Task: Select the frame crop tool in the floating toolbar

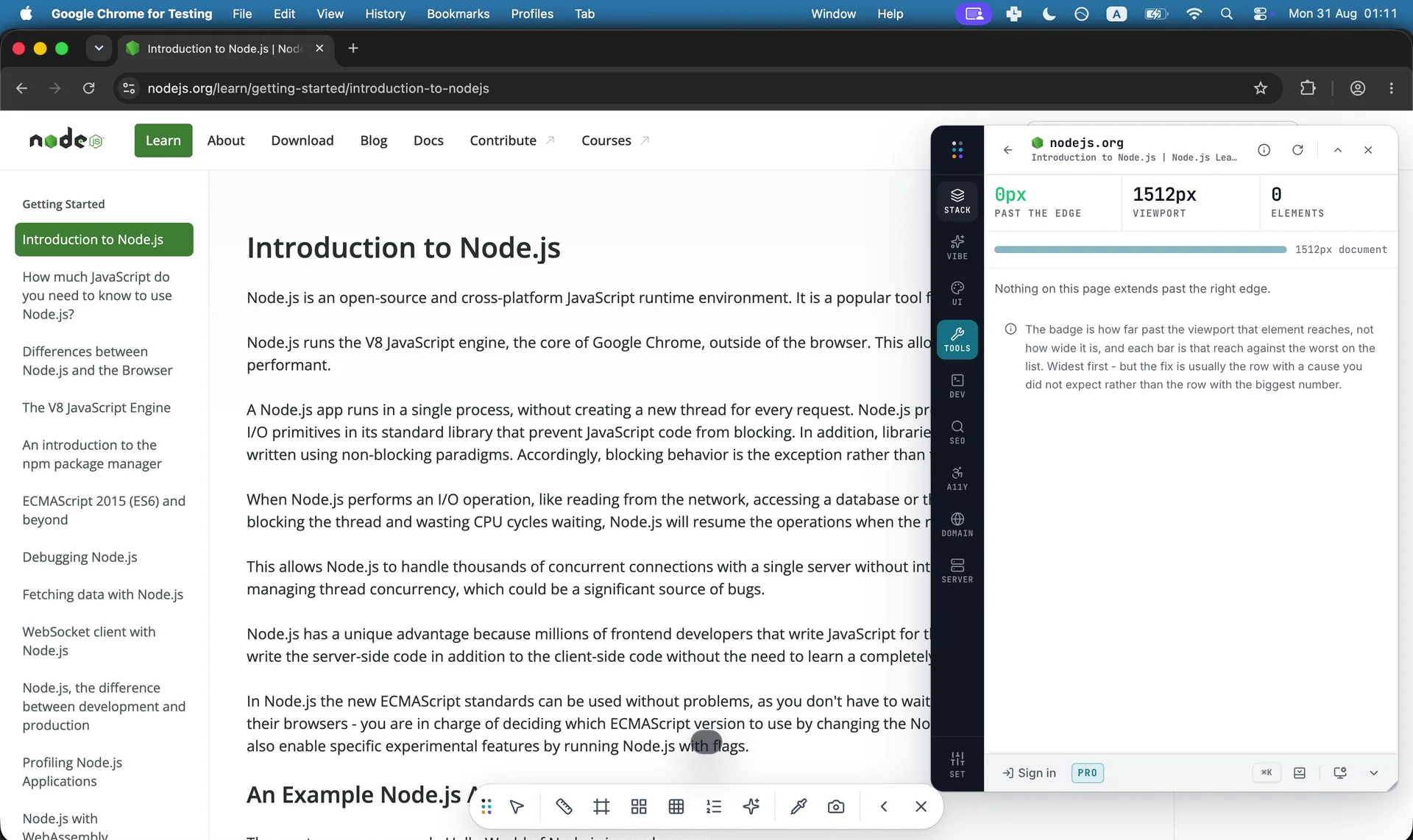Action: point(601,807)
